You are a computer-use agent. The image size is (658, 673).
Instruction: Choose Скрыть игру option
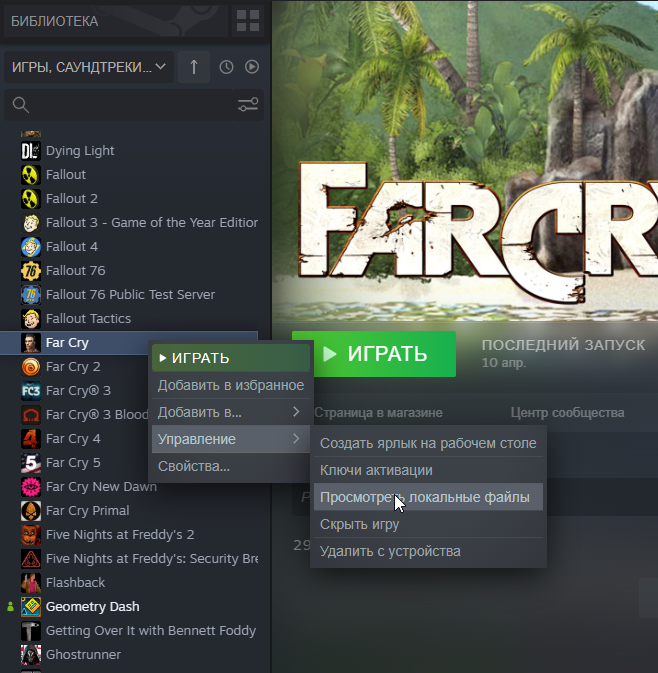tap(428, 524)
